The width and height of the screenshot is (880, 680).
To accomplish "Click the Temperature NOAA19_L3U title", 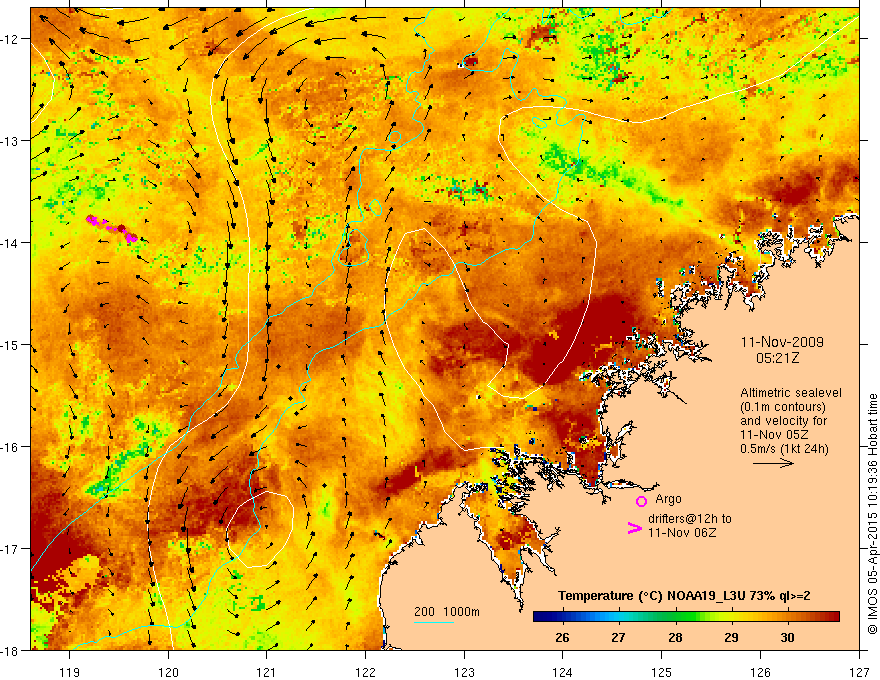I will pyautogui.click(x=684, y=596).
